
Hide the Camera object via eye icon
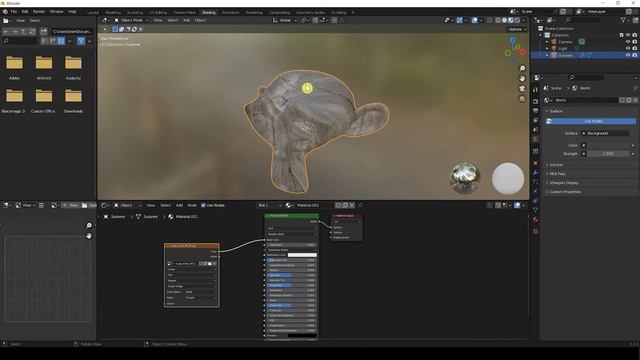click(x=628, y=42)
